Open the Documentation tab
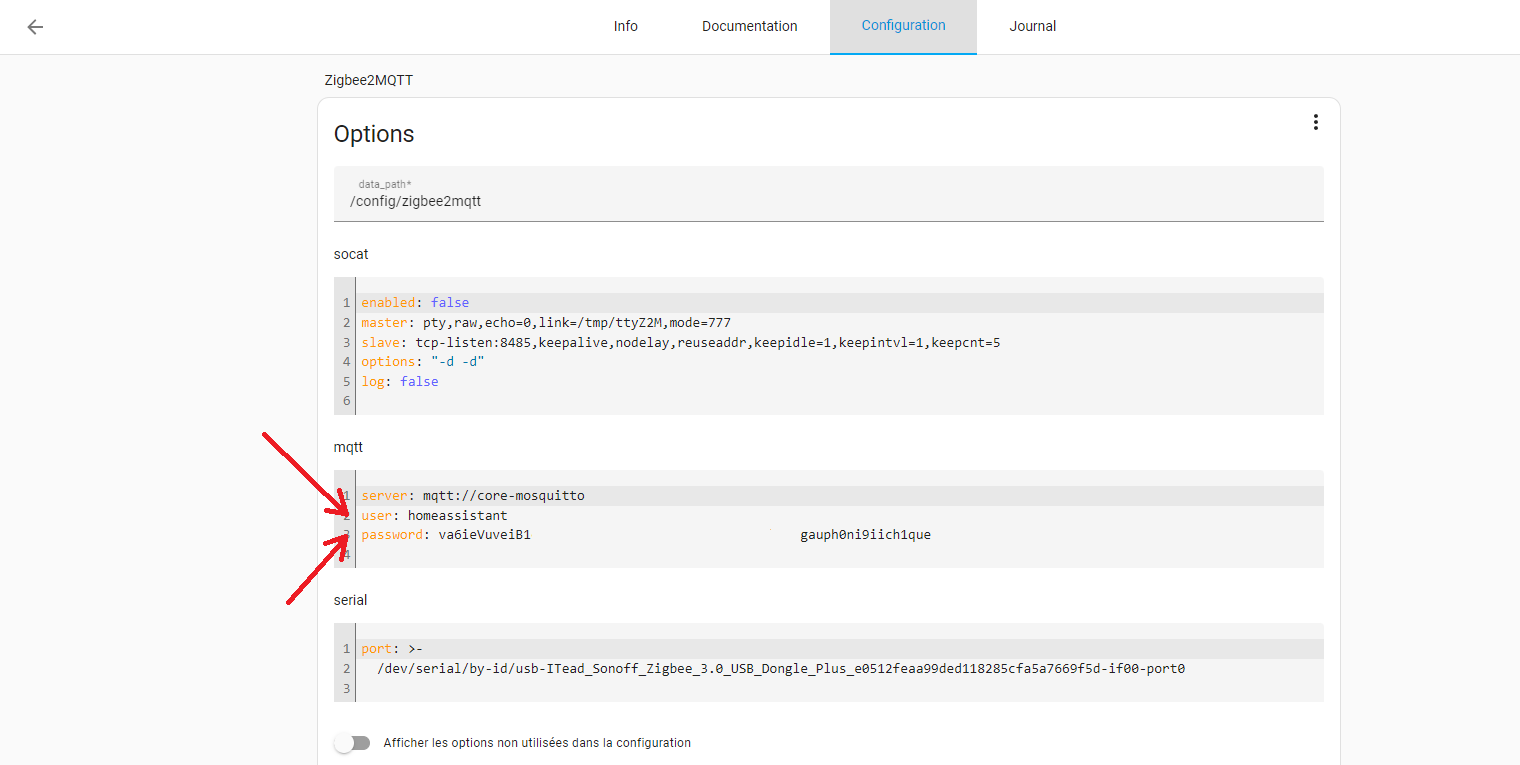The height and width of the screenshot is (765, 1520). (749, 26)
